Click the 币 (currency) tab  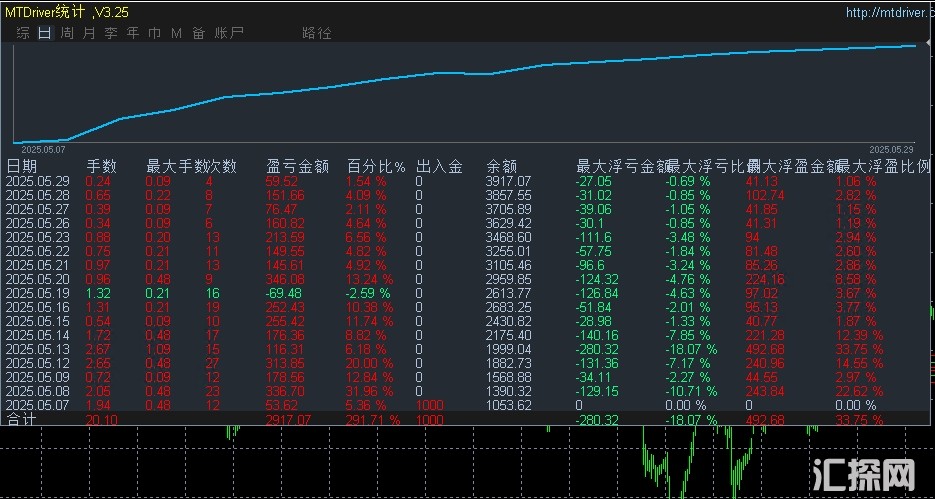(154, 33)
